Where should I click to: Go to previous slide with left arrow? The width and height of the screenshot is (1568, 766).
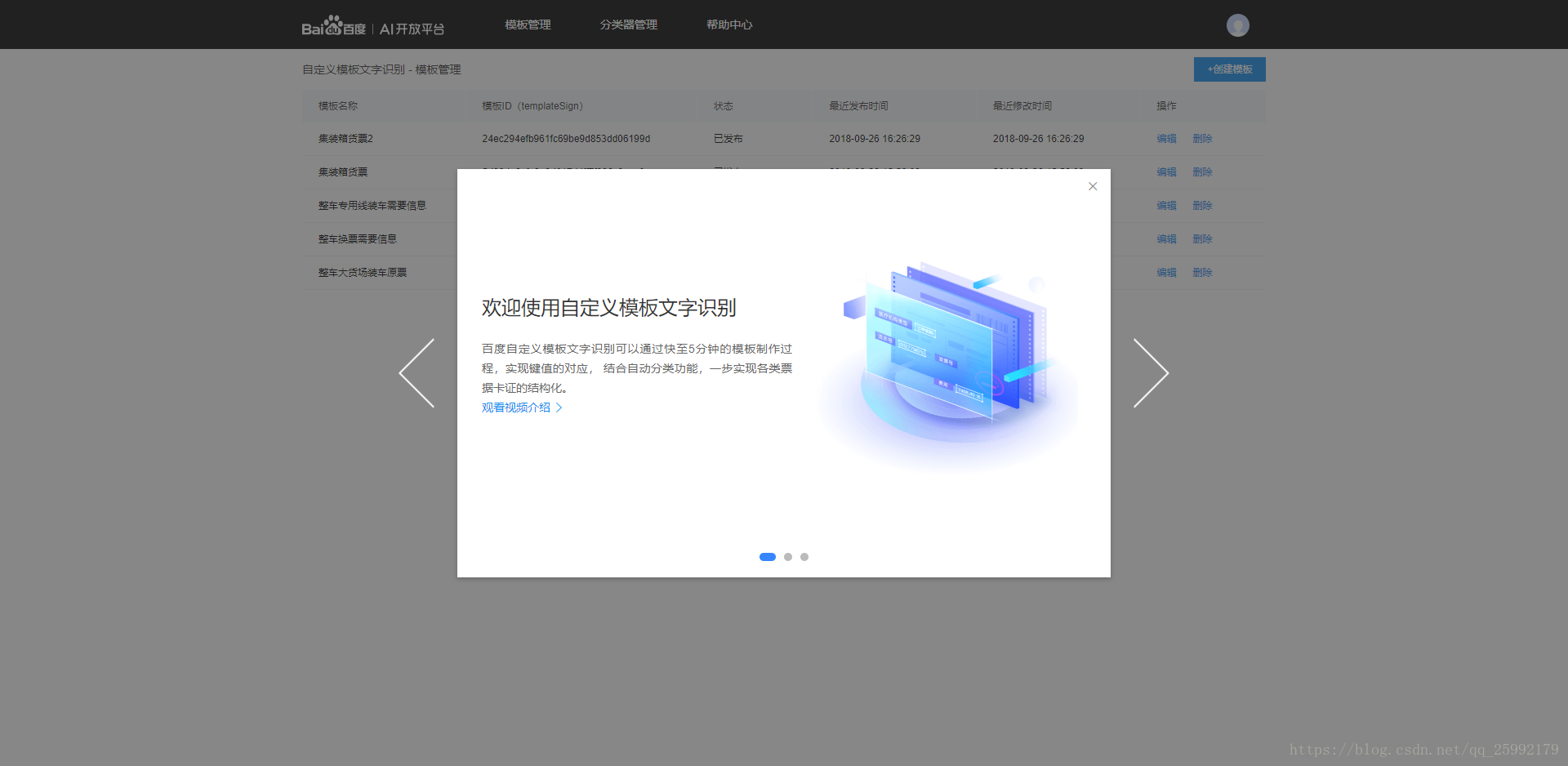click(417, 372)
